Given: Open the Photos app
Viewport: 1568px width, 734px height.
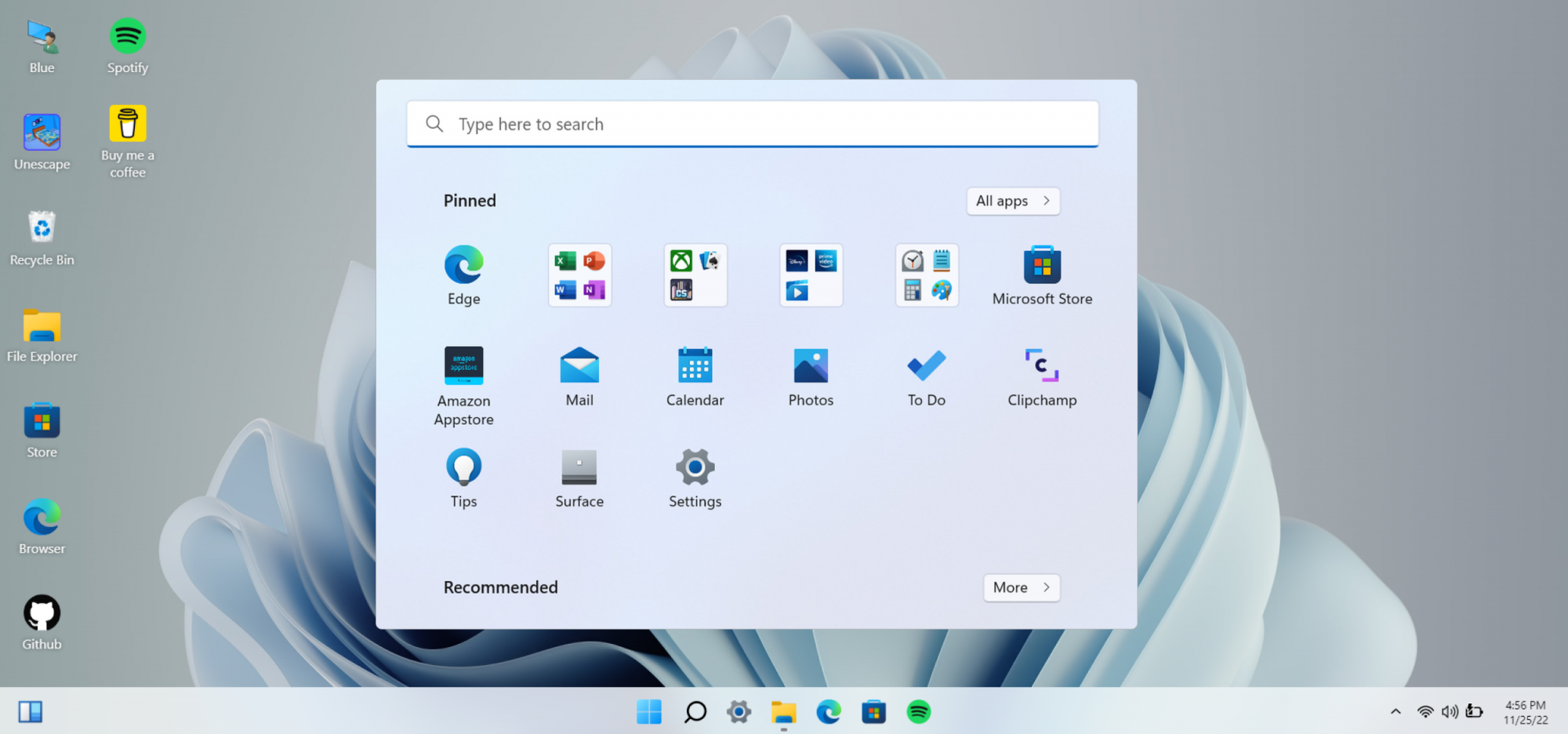Looking at the screenshot, I should pyautogui.click(x=811, y=376).
